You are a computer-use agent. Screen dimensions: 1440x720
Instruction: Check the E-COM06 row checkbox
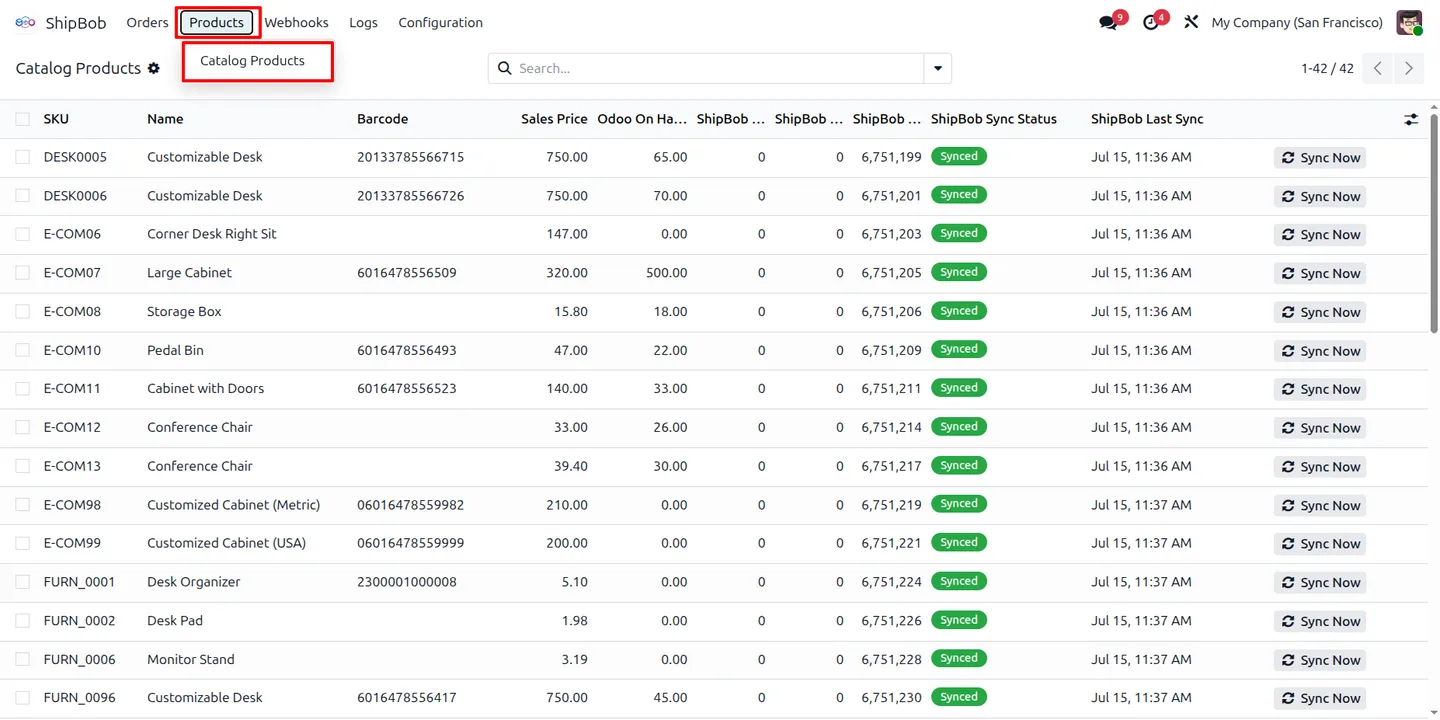pyautogui.click(x=22, y=234)
